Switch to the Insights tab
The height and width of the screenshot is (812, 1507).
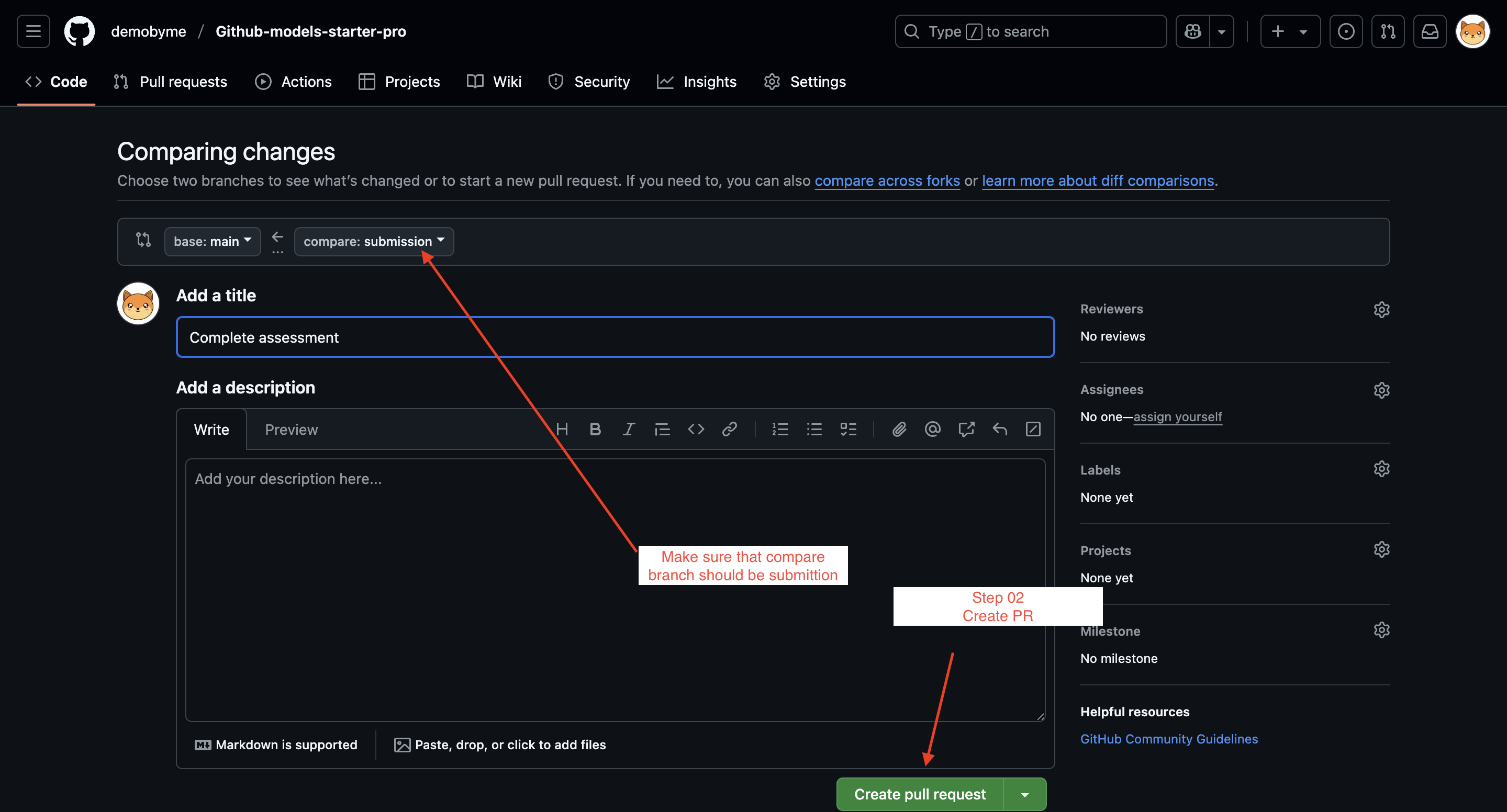[696, 81]
